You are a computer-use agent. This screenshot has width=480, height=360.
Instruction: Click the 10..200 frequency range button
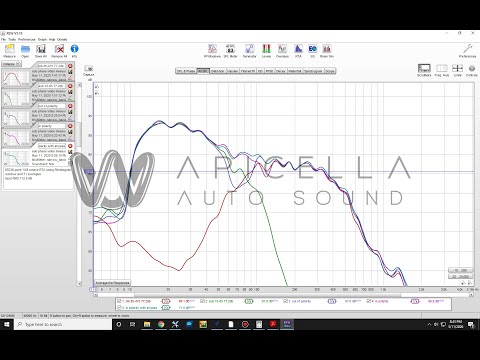point(460,270)
